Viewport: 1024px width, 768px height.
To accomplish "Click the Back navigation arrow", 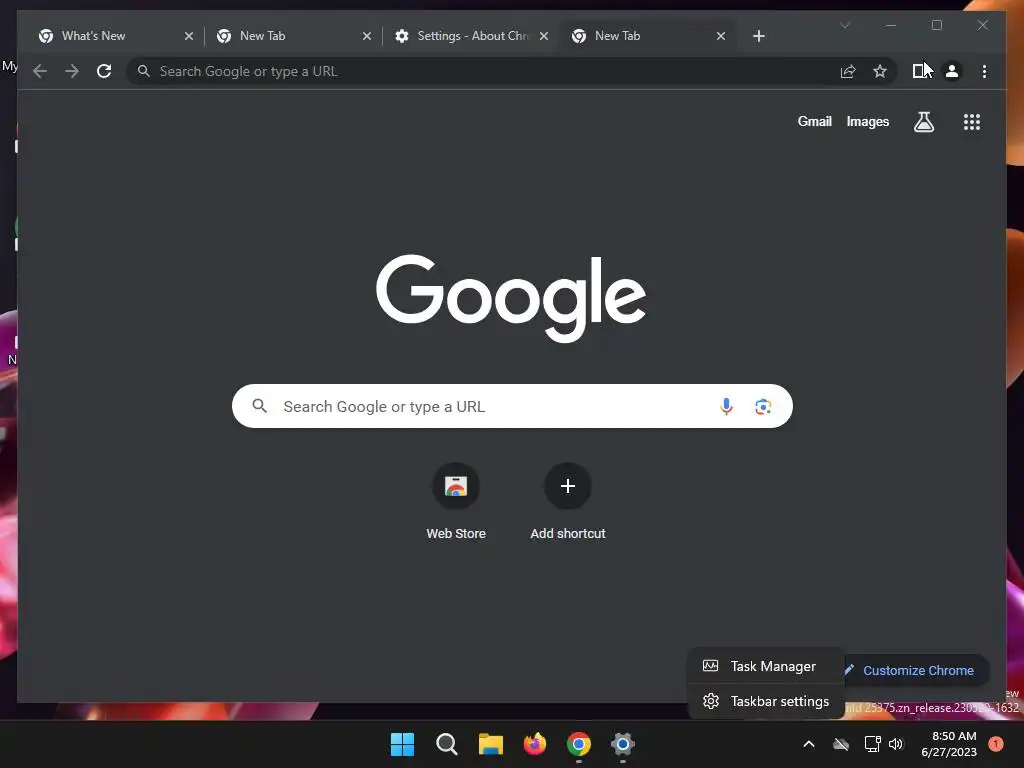I will (40, 71).
